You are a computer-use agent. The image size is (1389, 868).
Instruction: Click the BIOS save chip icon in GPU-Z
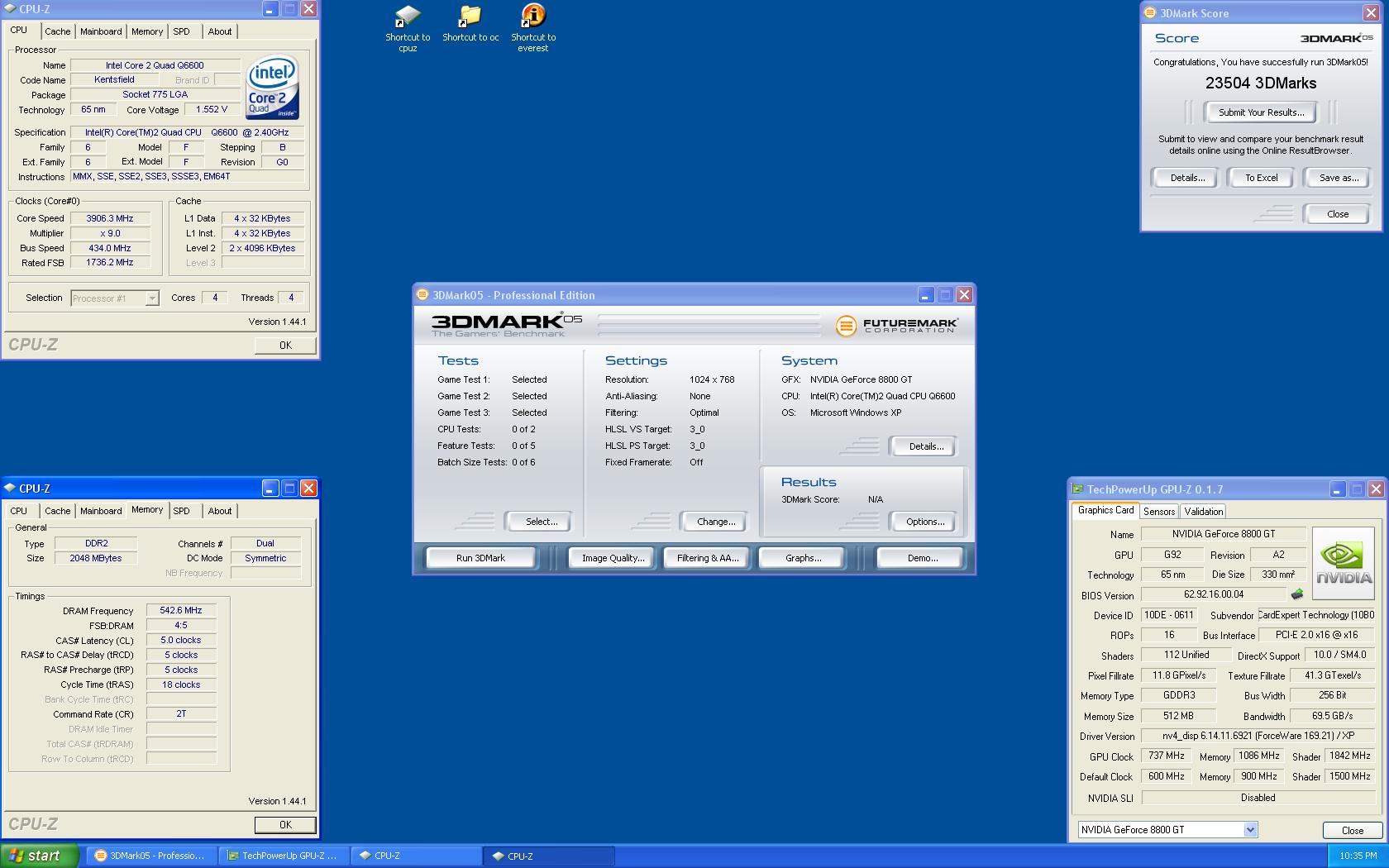point(1297,594)
